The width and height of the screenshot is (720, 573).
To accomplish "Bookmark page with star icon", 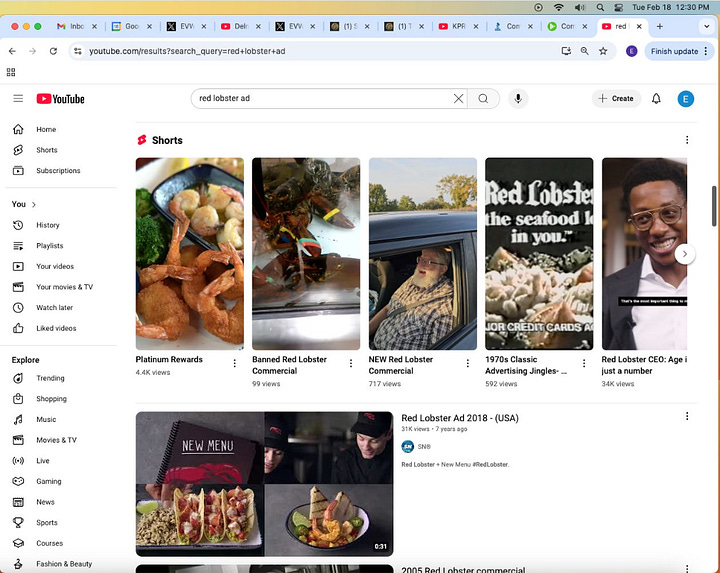I will [603, 51].
